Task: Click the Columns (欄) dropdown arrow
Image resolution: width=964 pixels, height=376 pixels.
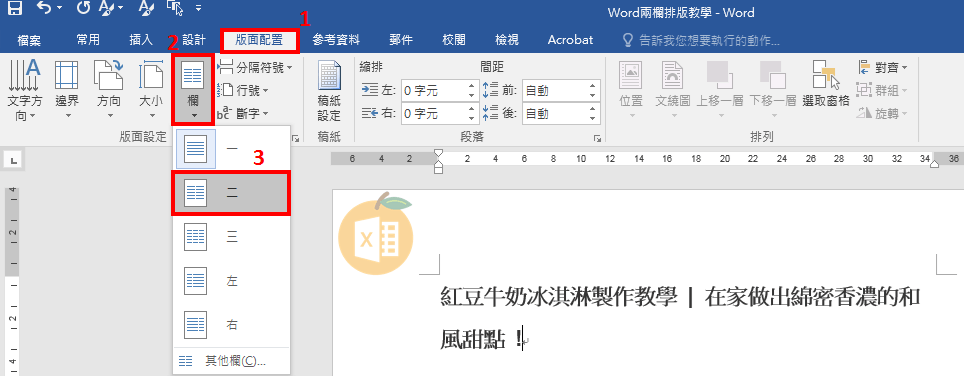Action: (194, 115)
